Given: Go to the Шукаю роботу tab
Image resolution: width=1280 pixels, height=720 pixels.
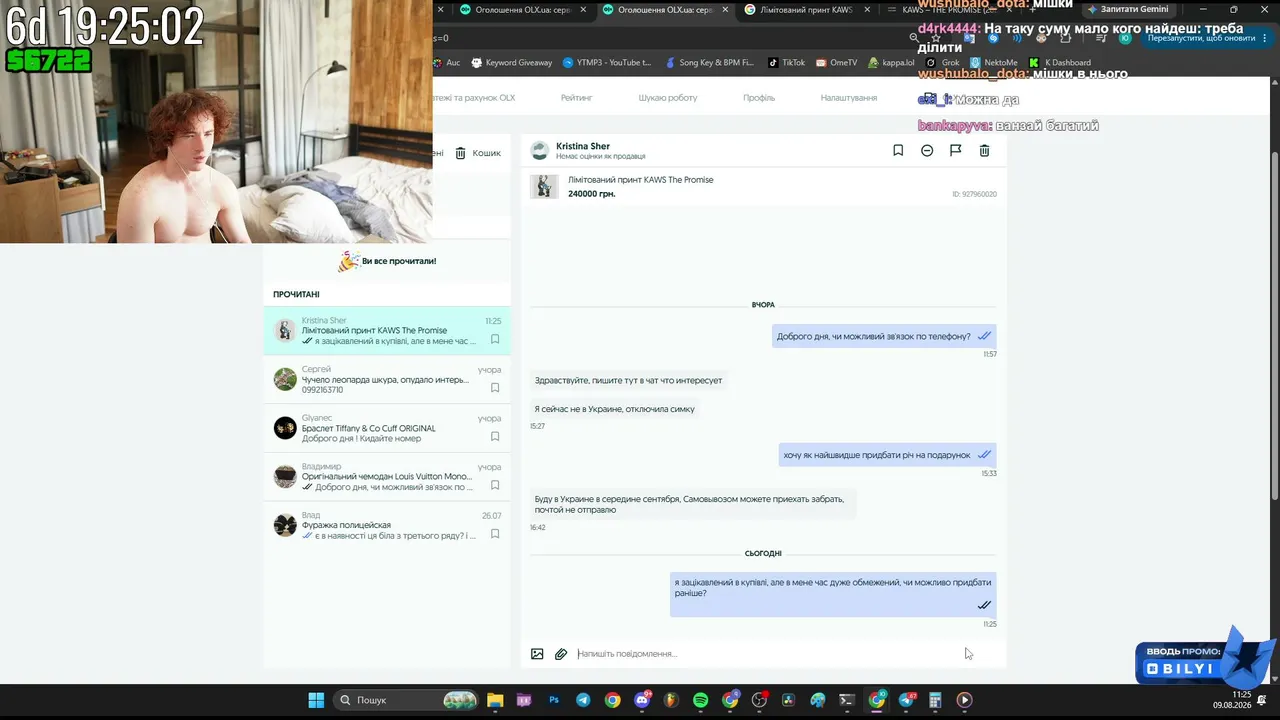Looking at the screenshot, I should pos(668,98).
